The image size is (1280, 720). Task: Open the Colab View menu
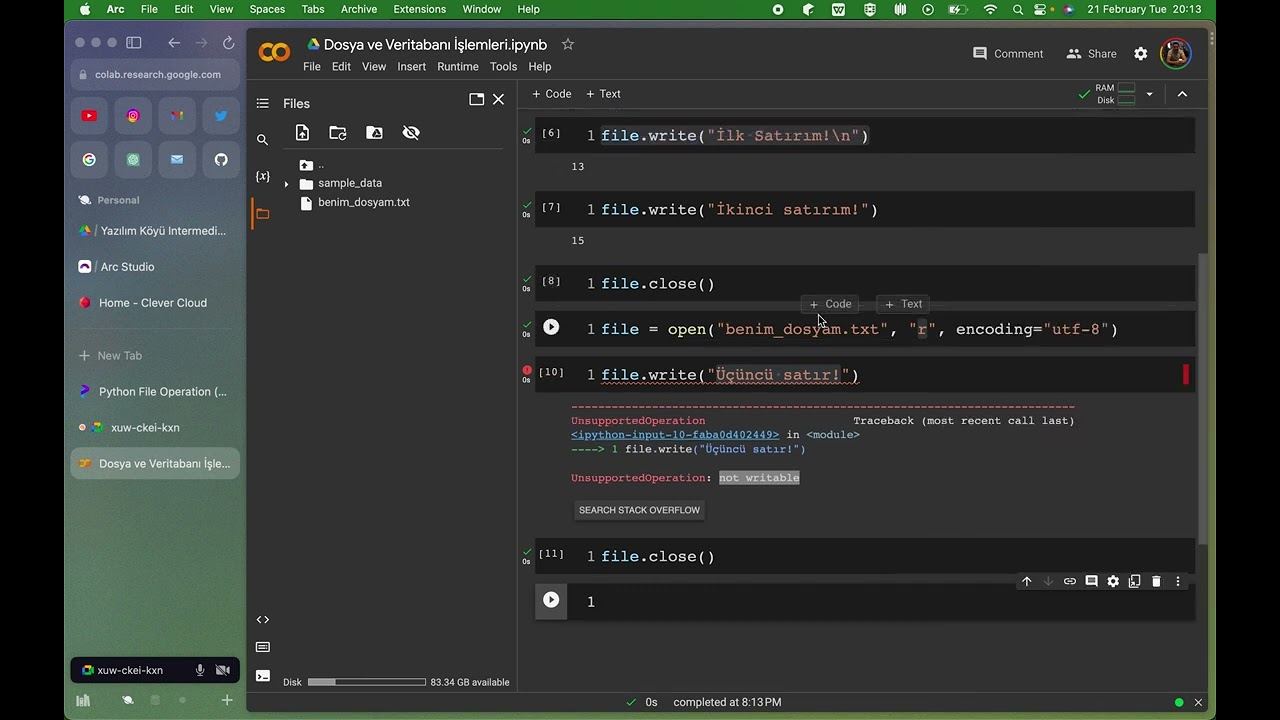point(374,67)
